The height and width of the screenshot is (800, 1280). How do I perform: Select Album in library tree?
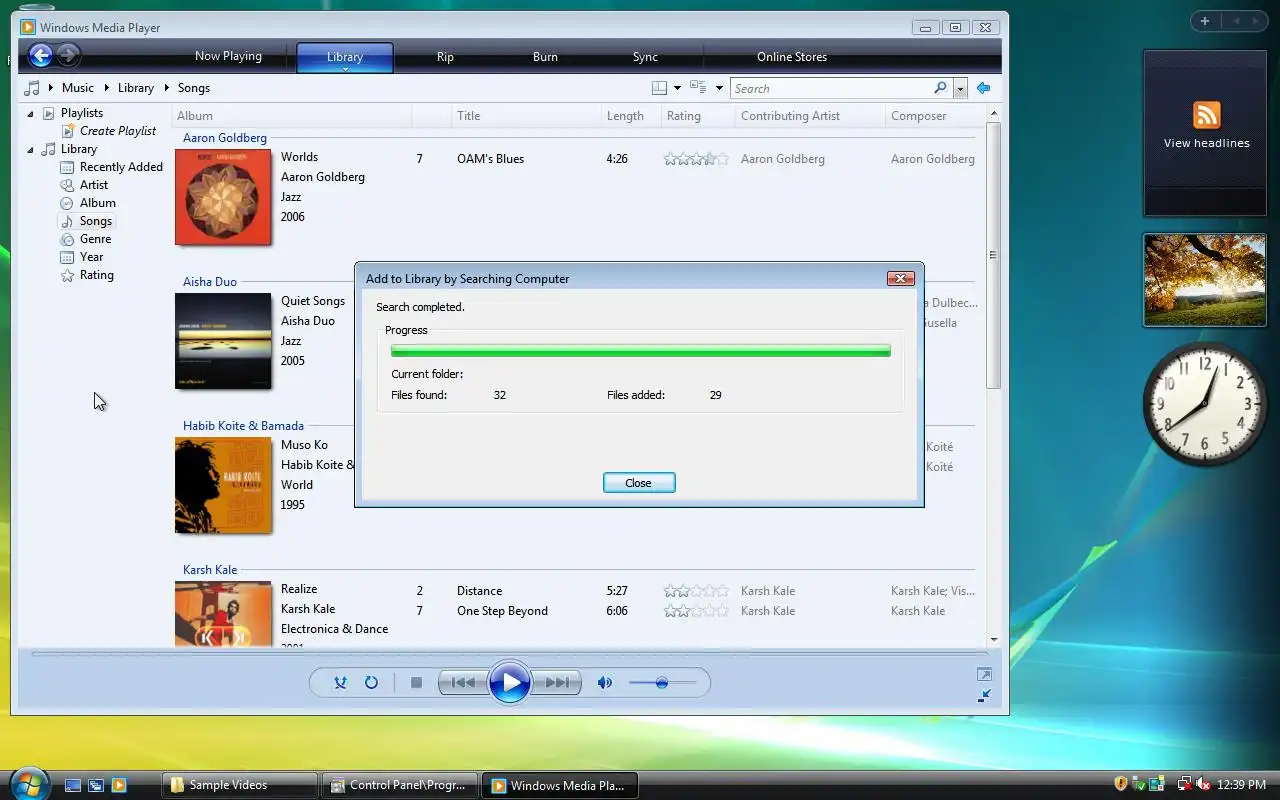point(98,203)
